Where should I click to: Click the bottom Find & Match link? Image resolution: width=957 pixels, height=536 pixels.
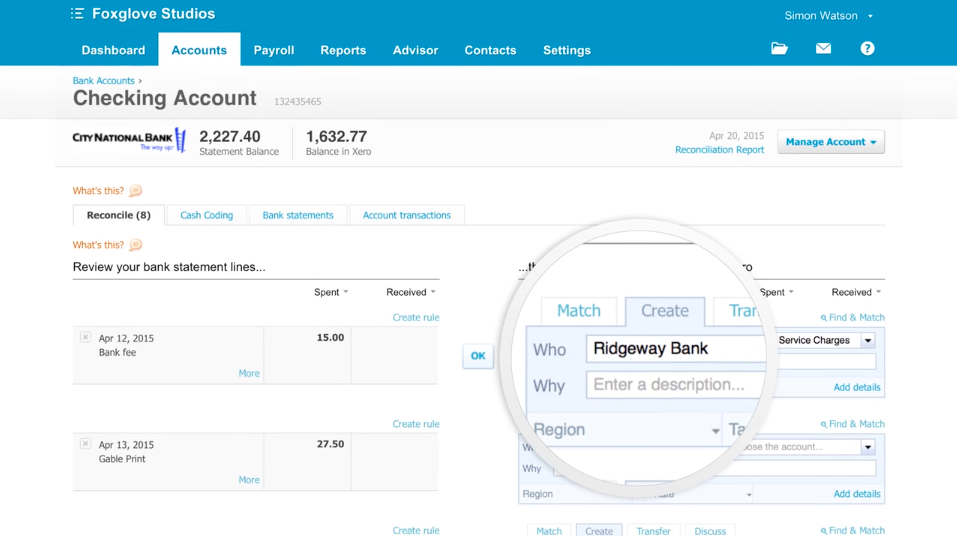[853, 531]
